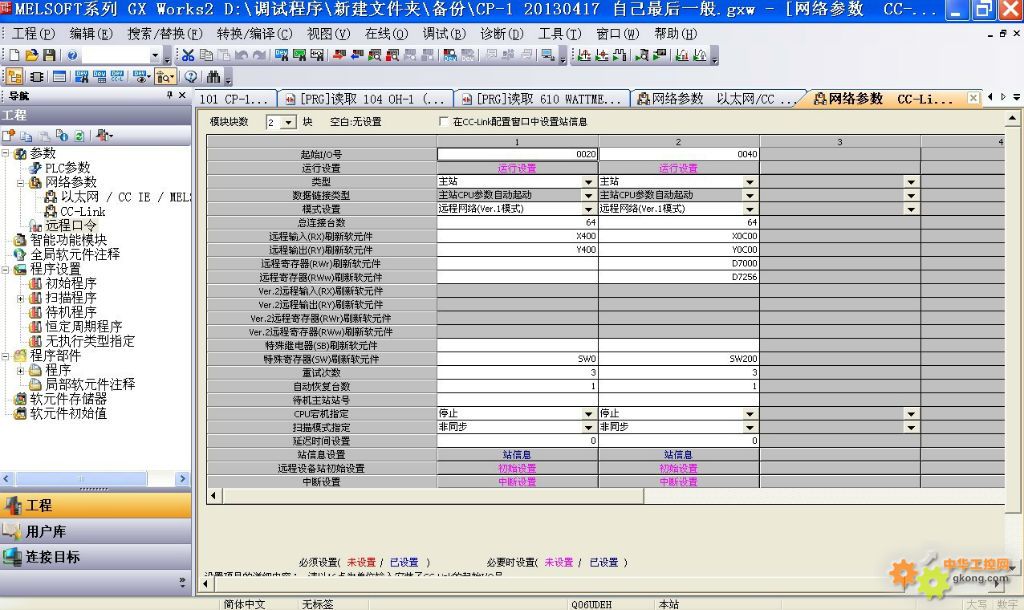1024x610 pixels.
Task: Switch to [PRG]读取 610 WATTME tab
Action: pyautogui.click(x=542, y=99)
